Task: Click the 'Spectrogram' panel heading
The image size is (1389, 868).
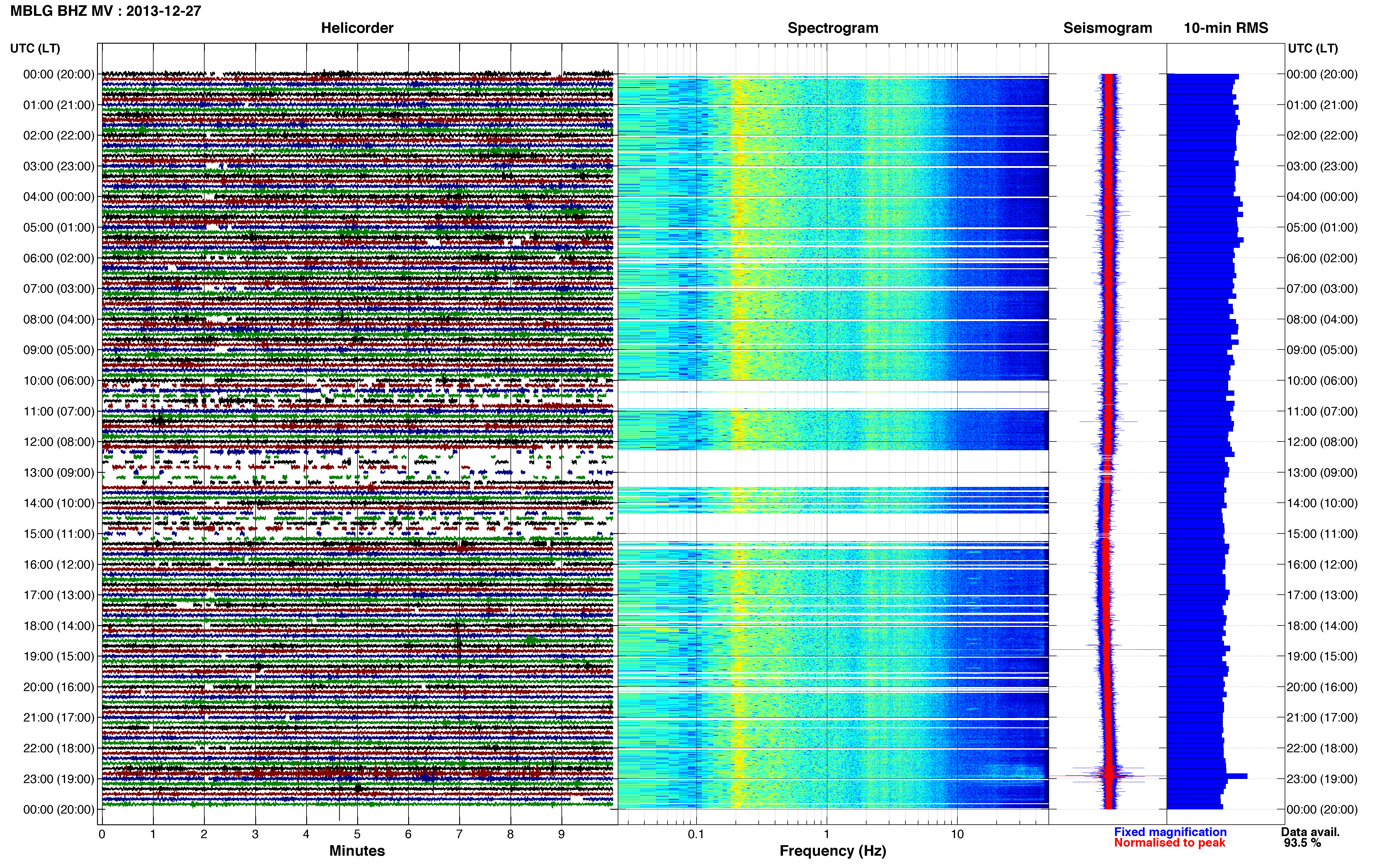Action: click(833, 28)
